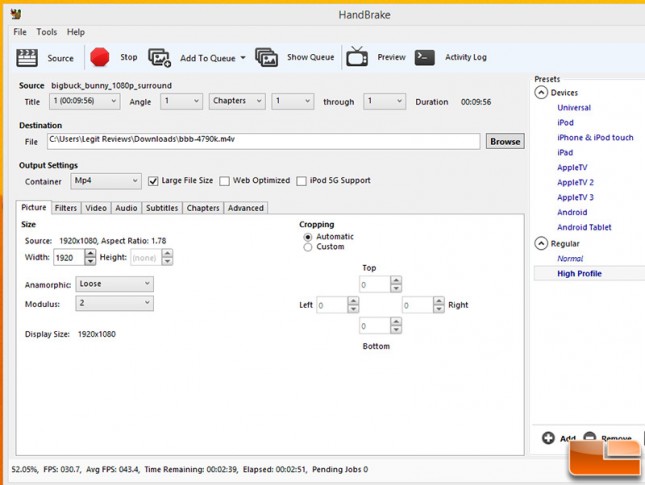Open the Anamorphic Loose dropdown

114,284
